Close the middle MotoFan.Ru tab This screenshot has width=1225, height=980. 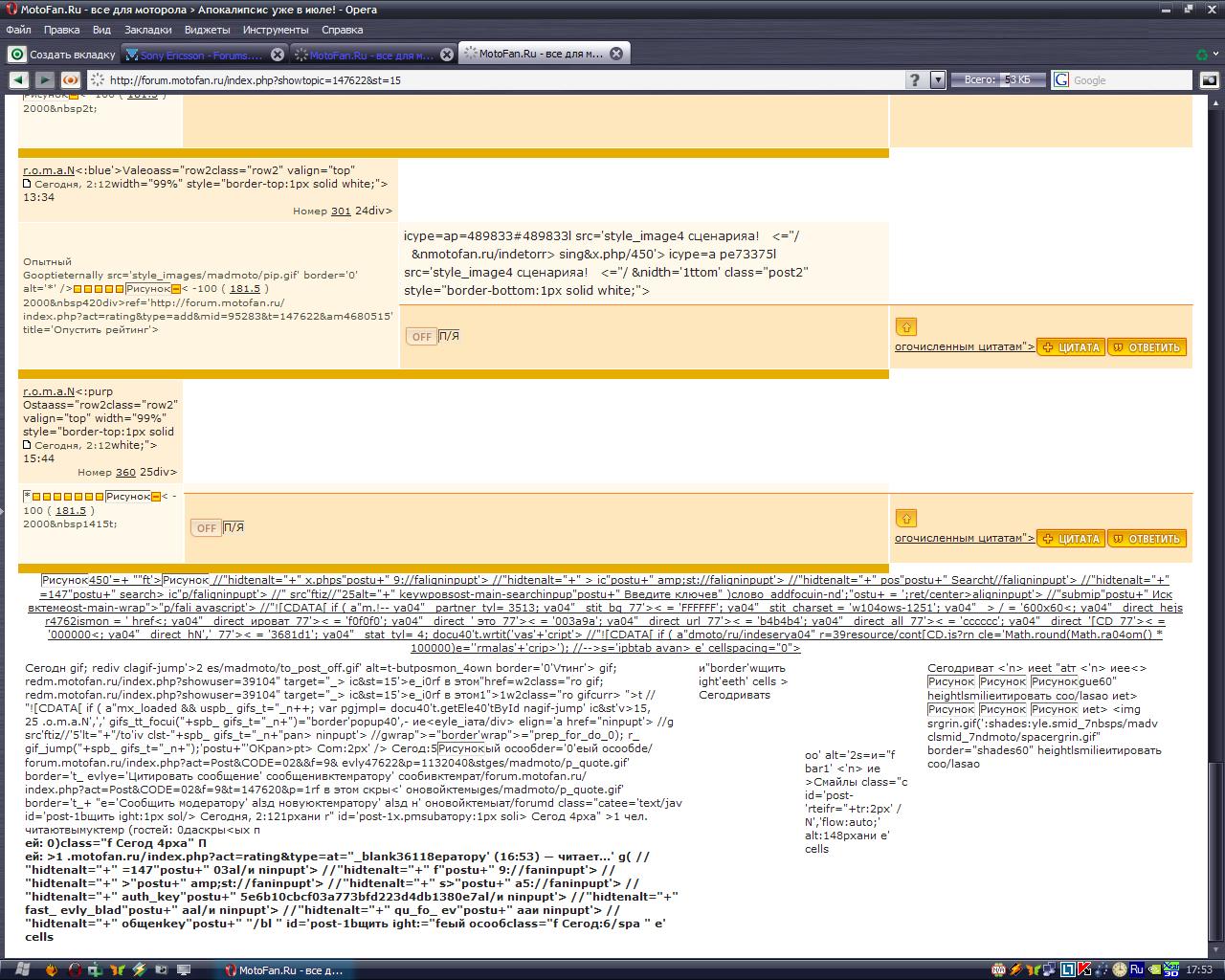(447, 55)
